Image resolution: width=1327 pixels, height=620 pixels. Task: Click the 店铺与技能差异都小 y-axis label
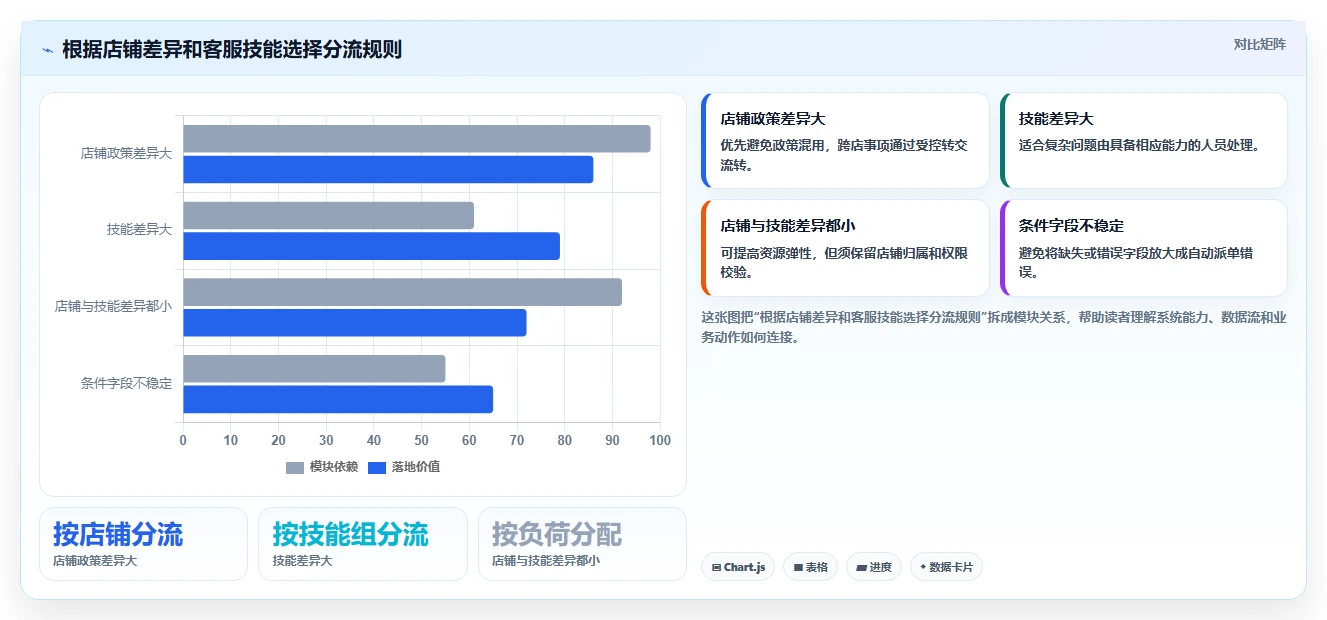click(x=114, y=307)
